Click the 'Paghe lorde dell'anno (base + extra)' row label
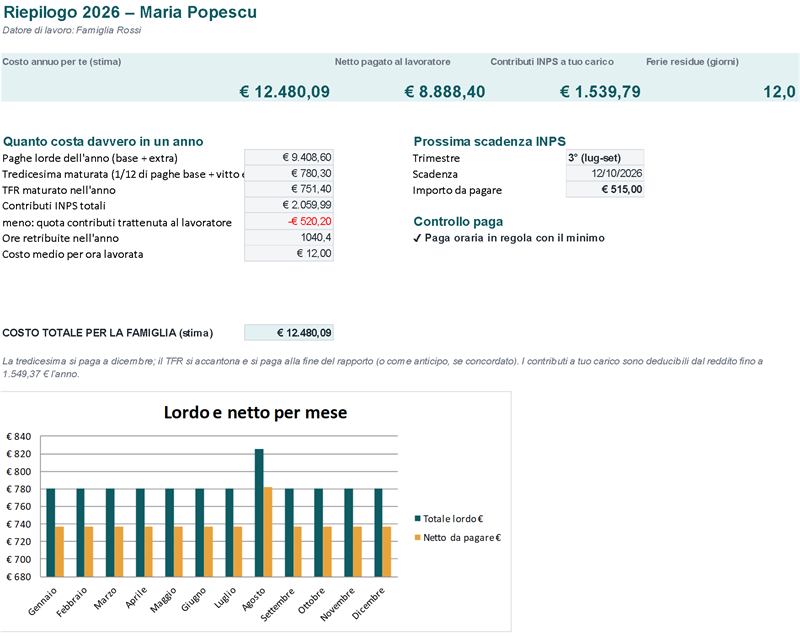800x636 pixels. [90, 158]
